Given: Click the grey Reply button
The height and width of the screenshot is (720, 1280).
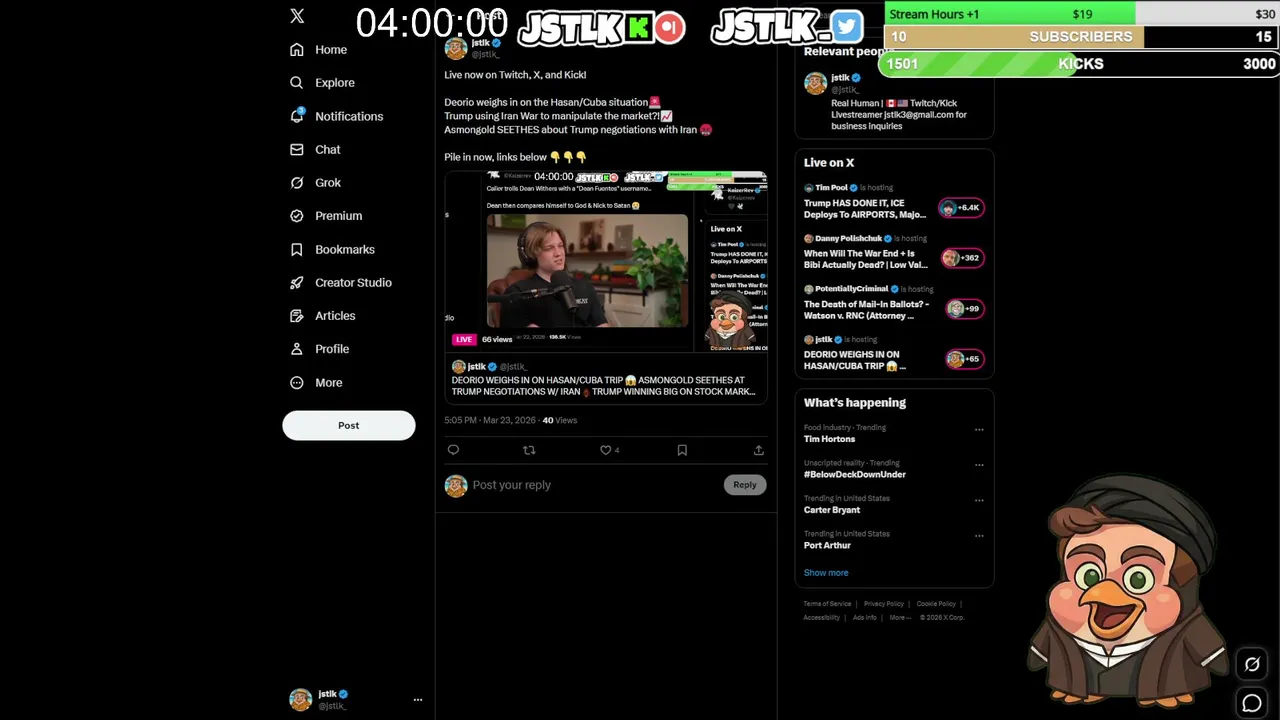Looking at the screenshot, I should (x=745, y=485).
